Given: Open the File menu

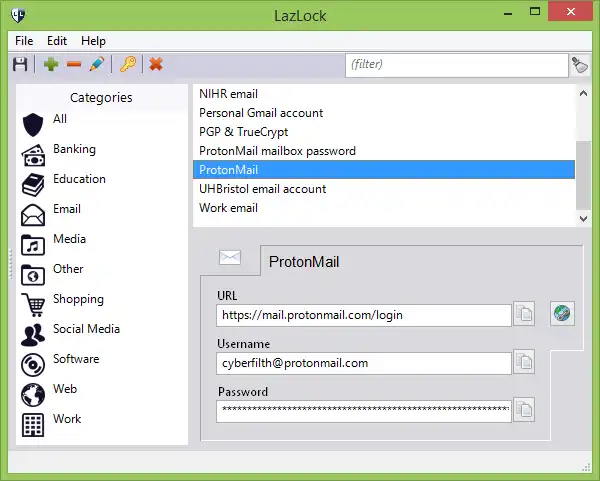Looking at the screenshot, I should (x=24, y=41).
